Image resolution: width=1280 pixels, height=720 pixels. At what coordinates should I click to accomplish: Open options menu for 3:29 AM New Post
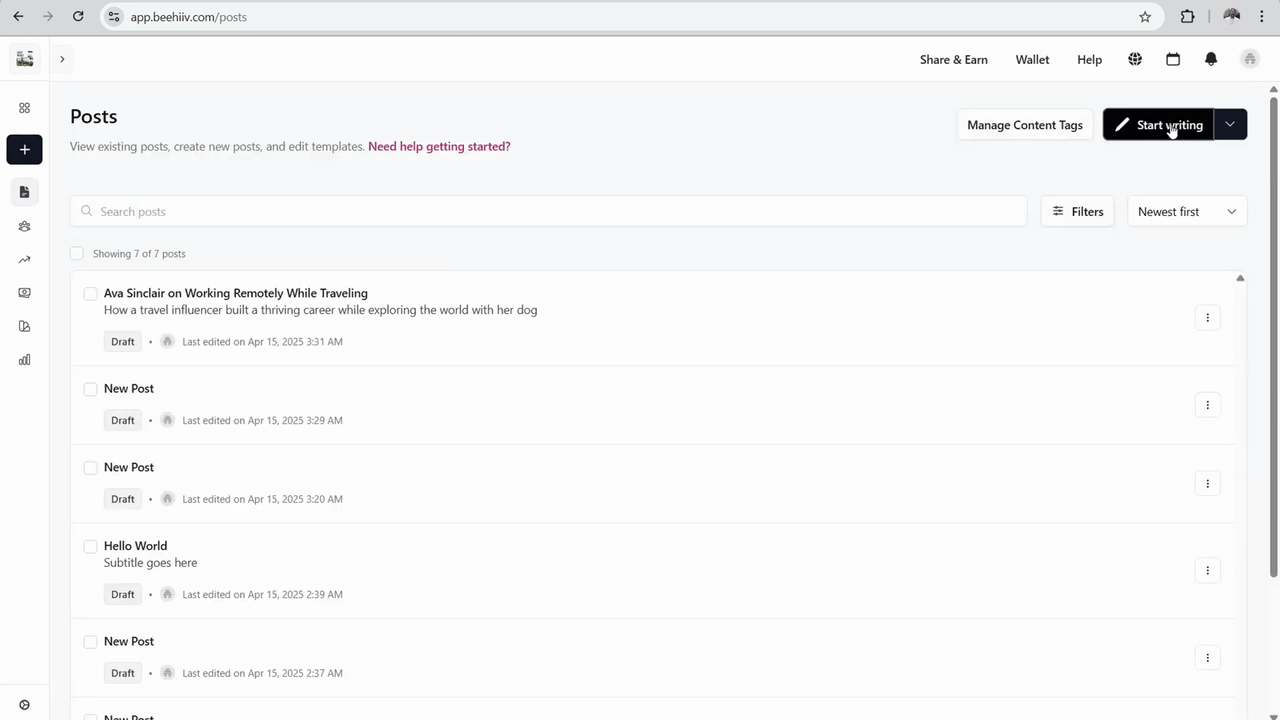coord(1207,405)
